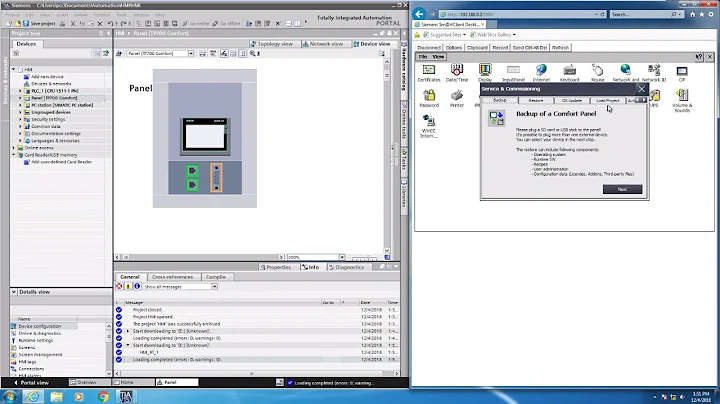Click the zoom magnifier icon in device view toolbar
Screen dimensions: 720x404
coord(253,54)
